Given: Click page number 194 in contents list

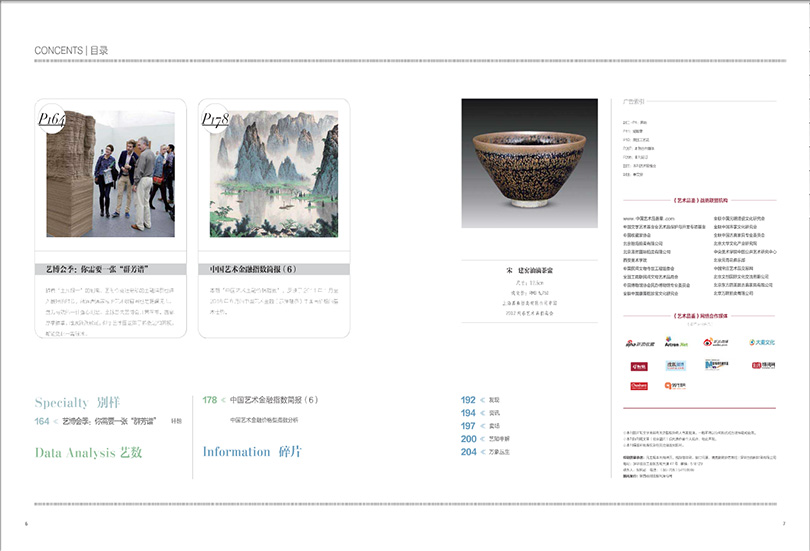Looking at the screenshot, I should [468, 413].
